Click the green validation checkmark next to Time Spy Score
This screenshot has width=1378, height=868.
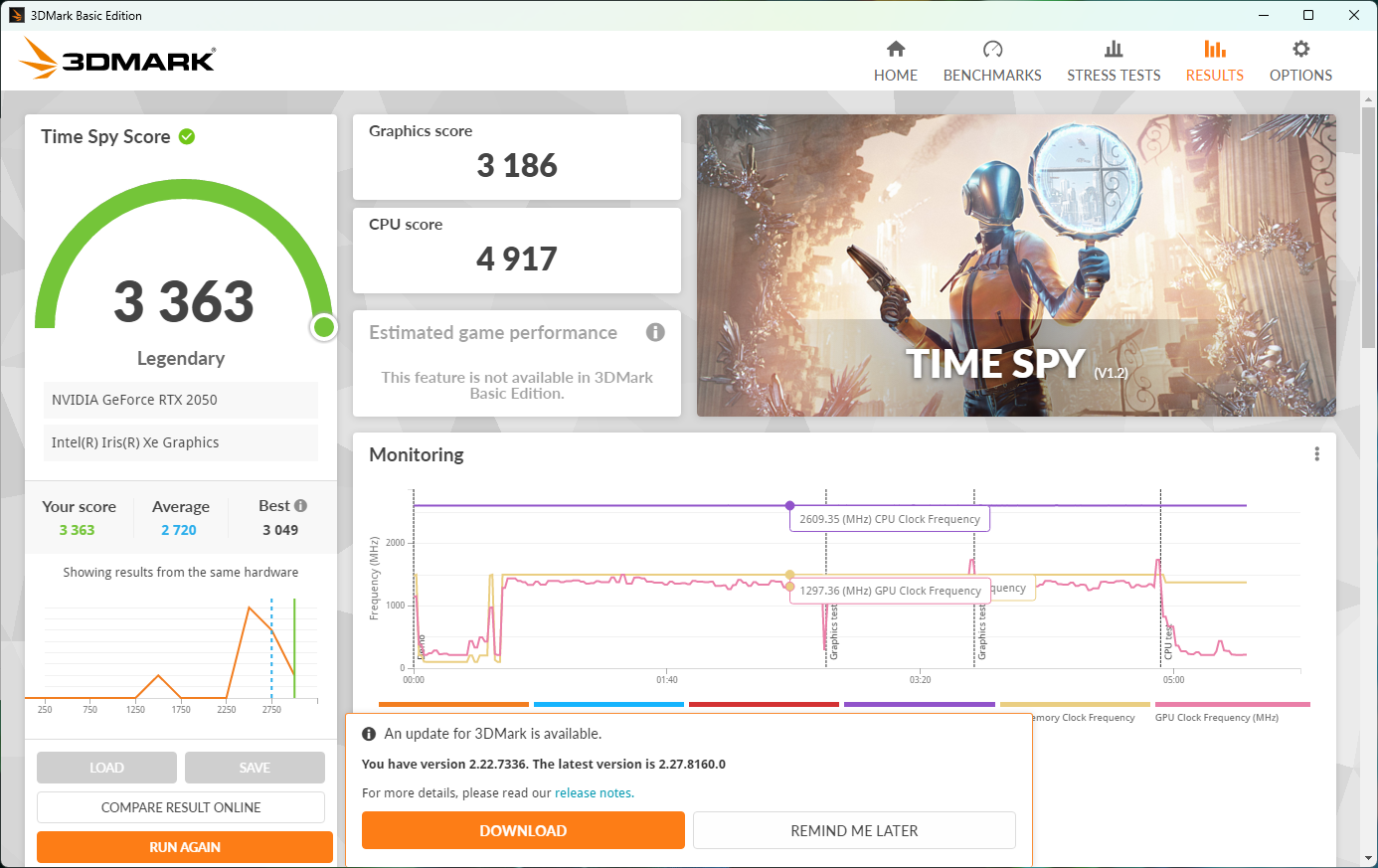pyautogui.click(x=187, y=136)
